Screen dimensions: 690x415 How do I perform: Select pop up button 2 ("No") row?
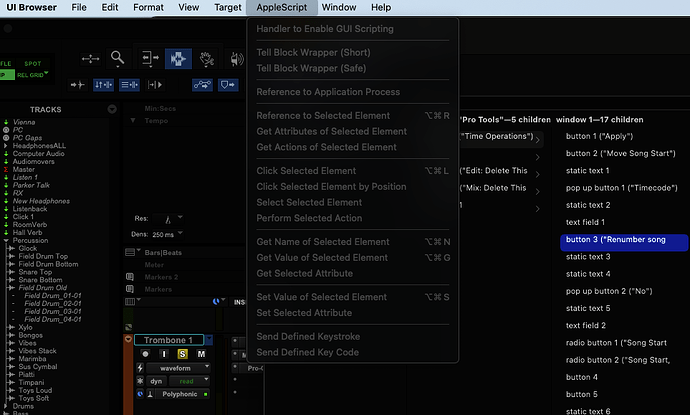tap(609, 291)
